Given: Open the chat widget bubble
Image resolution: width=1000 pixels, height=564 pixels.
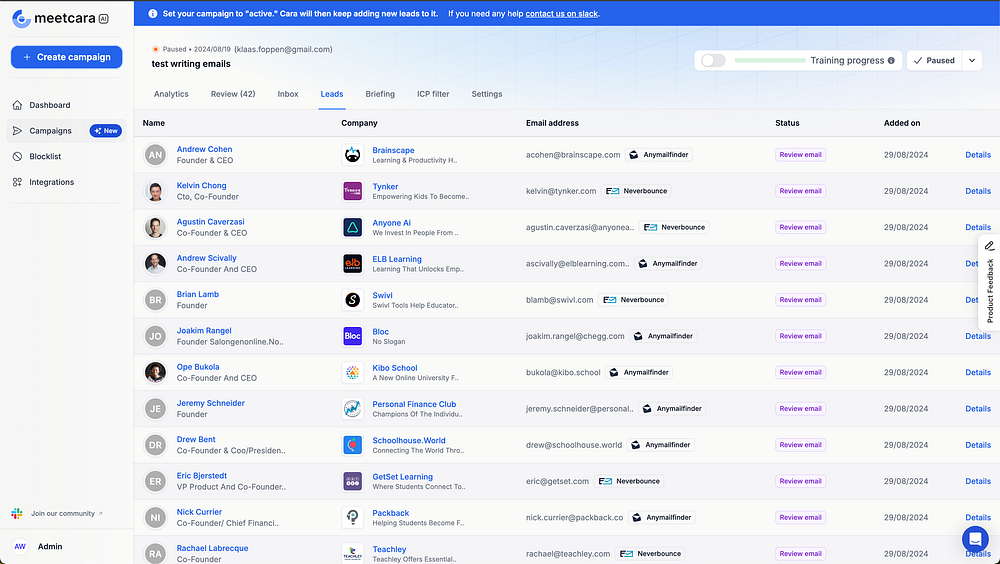Looking at the screenshot, I should [x=974, y=539].
